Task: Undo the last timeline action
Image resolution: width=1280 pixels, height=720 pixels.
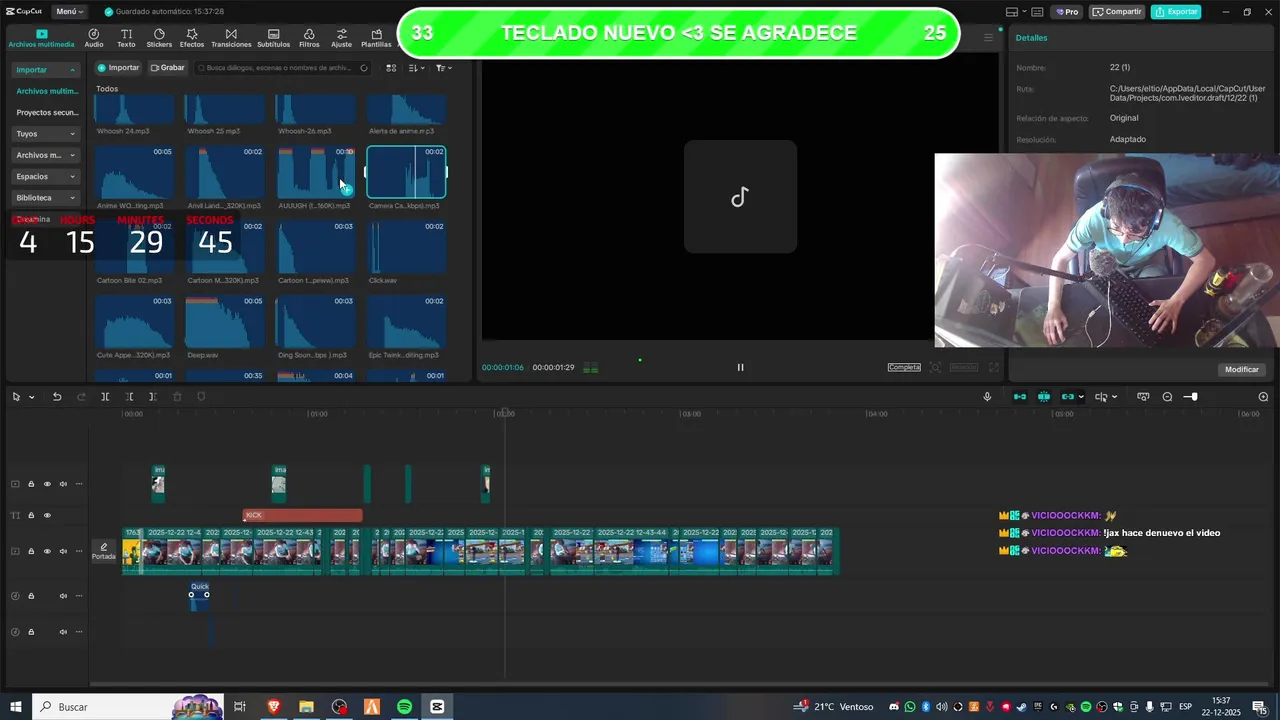Action: 57,397
